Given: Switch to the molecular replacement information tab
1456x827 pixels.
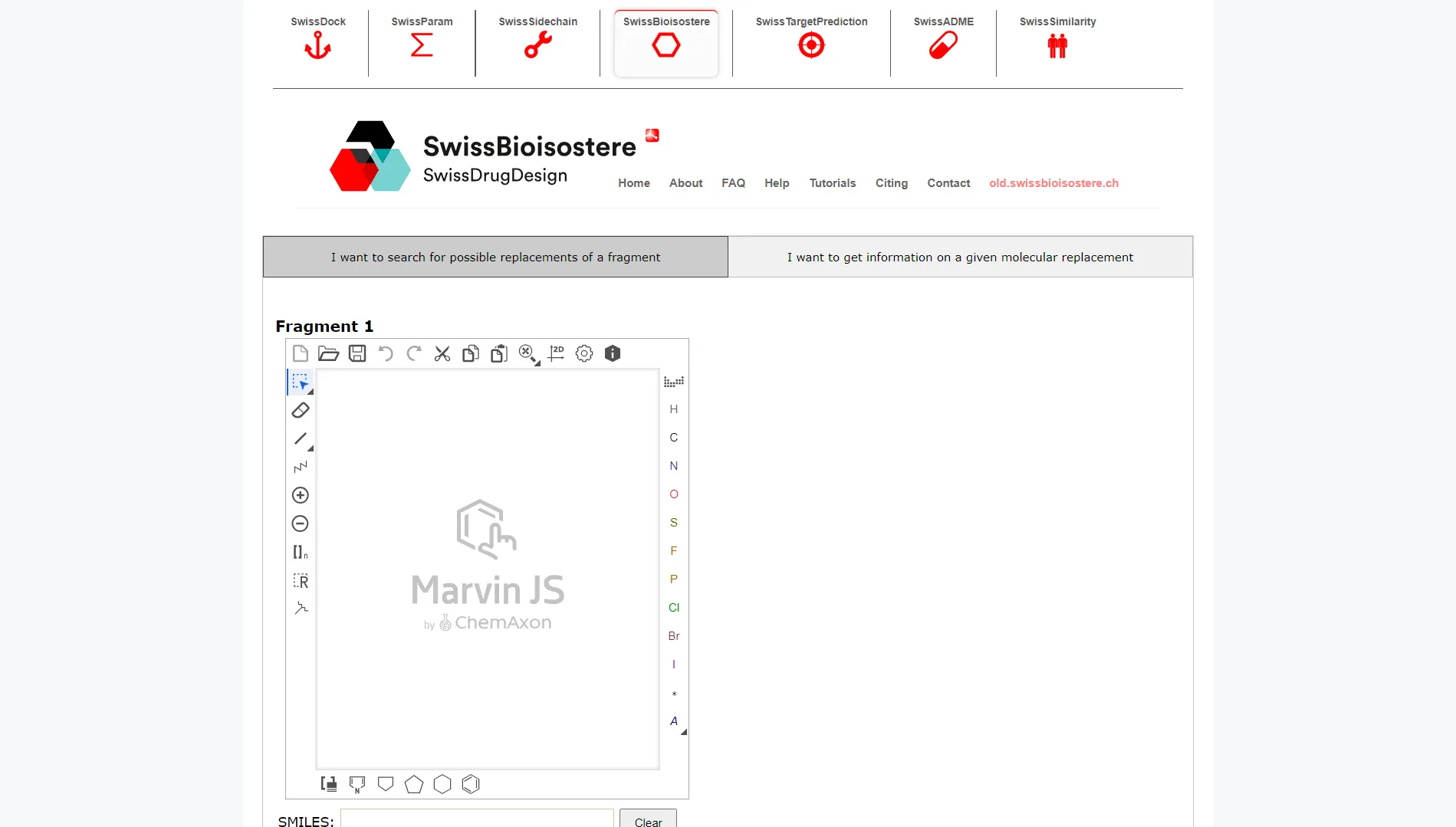Looking at the screenshot, I should pos(959,257).
